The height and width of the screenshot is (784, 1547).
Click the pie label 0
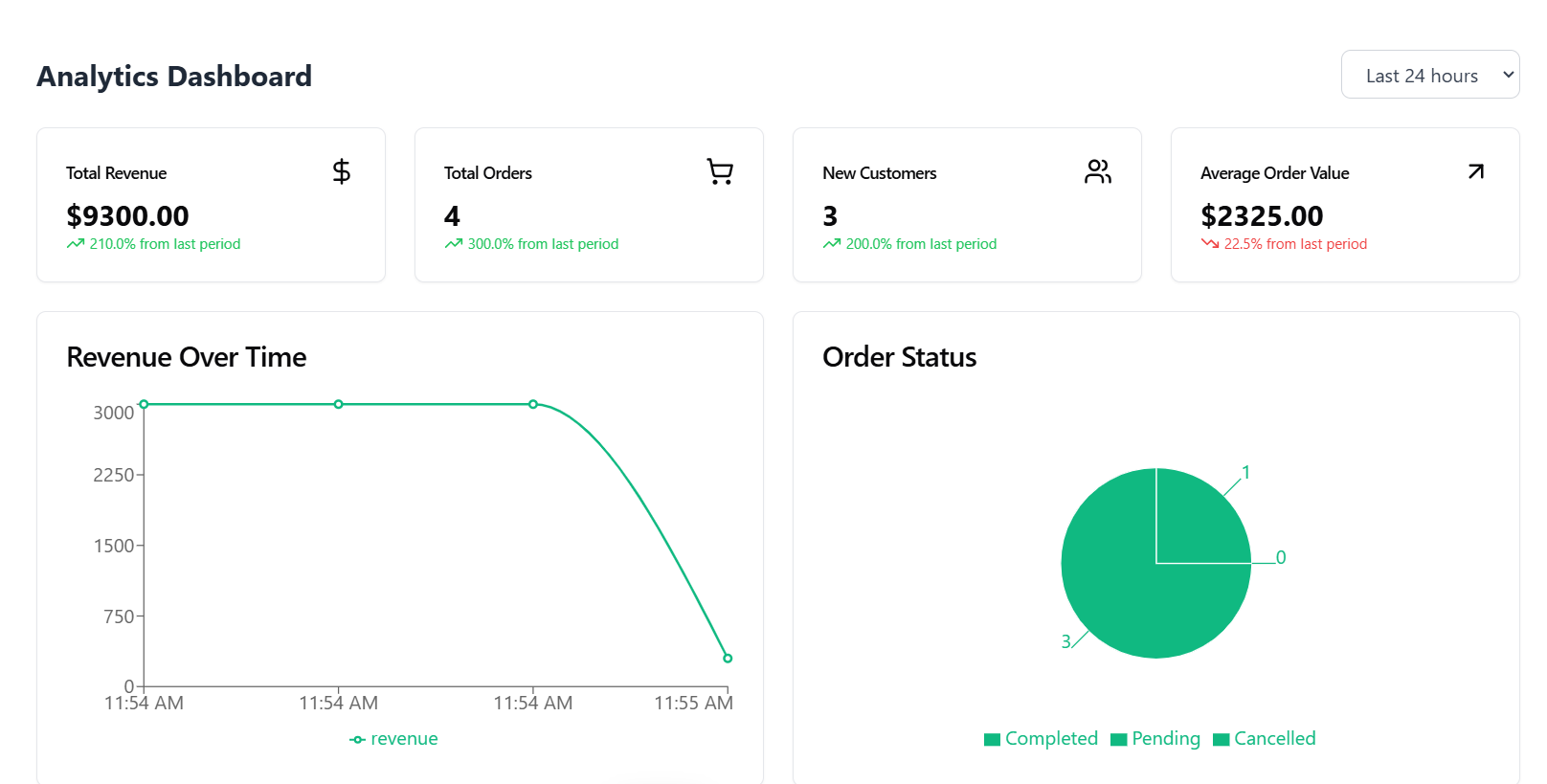pyautogui.click(x=1281, y=557)
